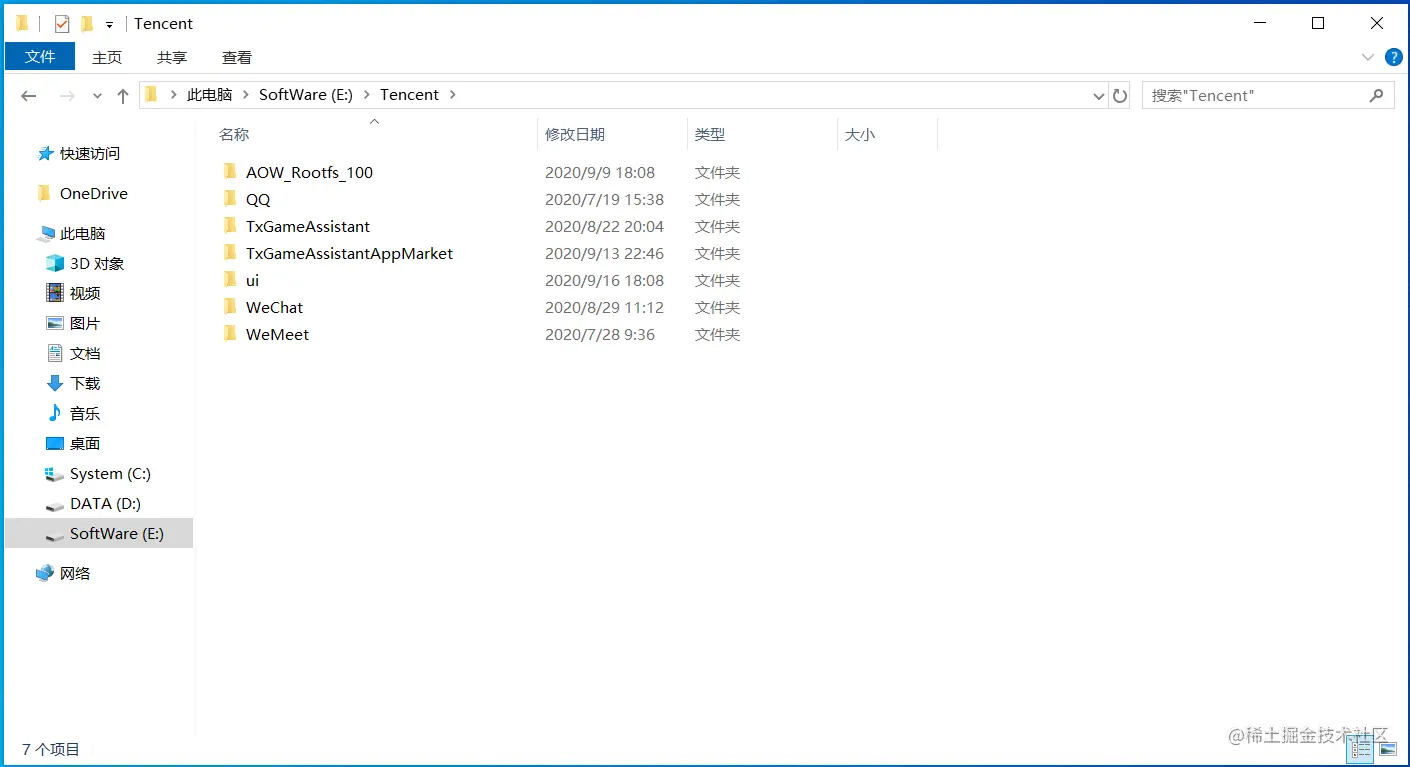Viewport: 1410px width, 767px height.
Task: Open the address bar history dropdown
Action: (1099, 96)
